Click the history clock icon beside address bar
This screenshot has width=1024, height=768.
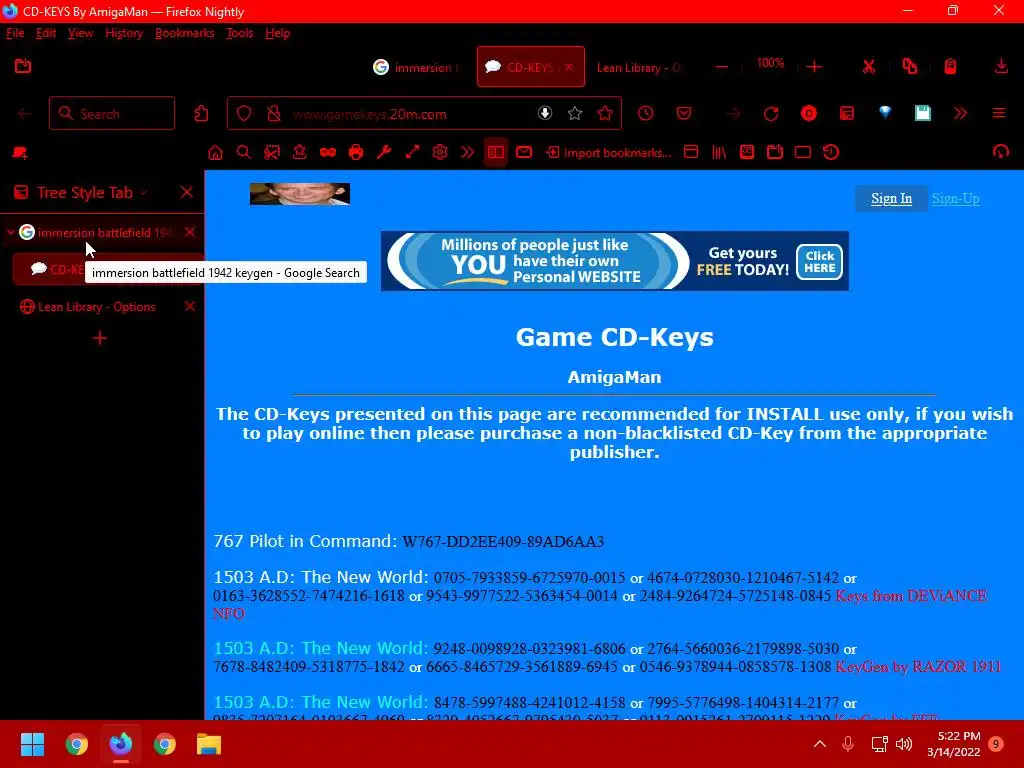(x=645, y=114)
